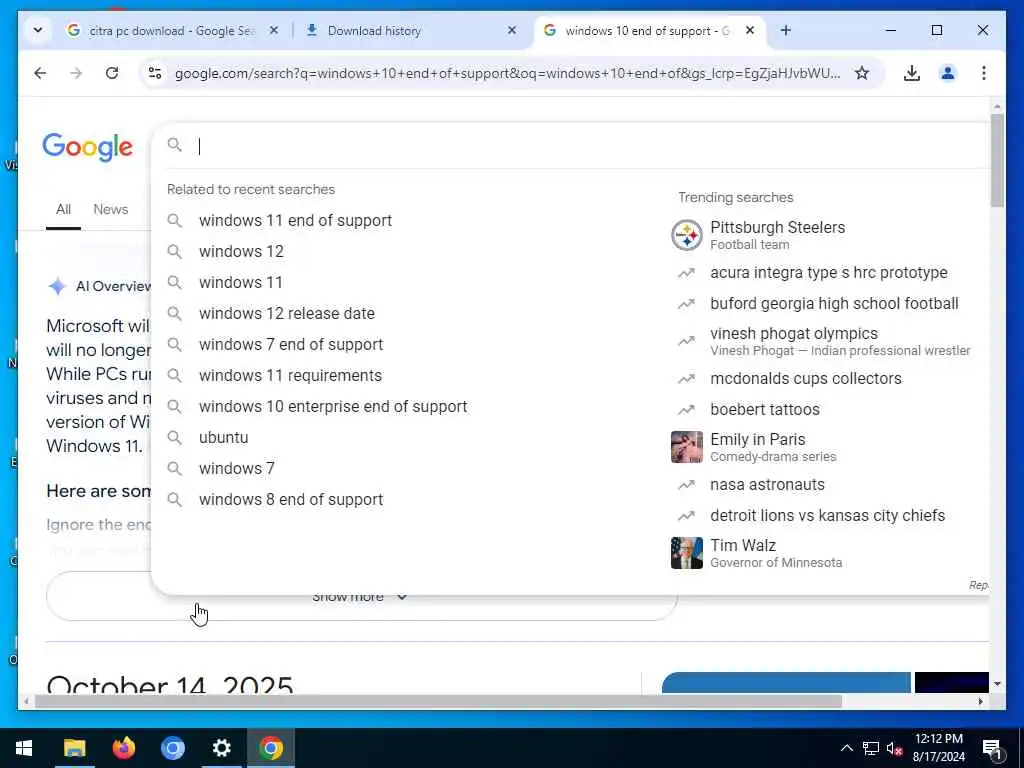The width and height of the screenshot is (1024, 768).
Task: Click the magnifier icon in the search box
Action: coord(174,145)
